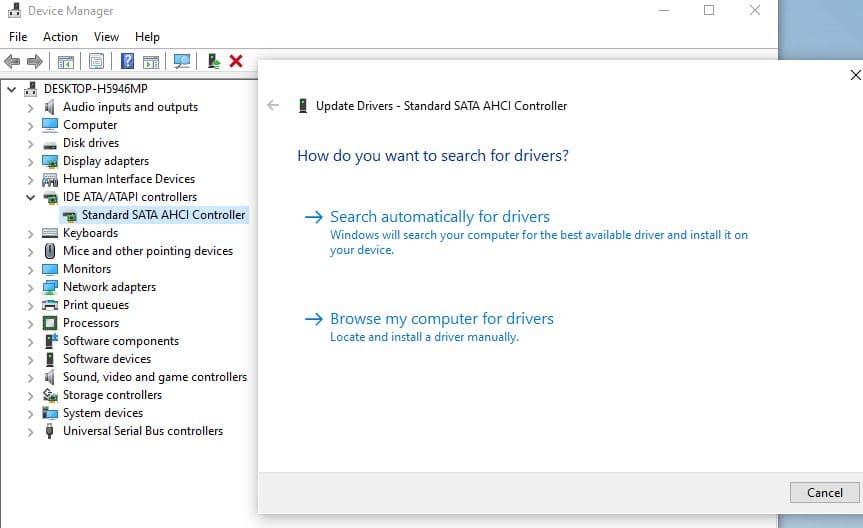Viewport: 863px width, 528px height.
Task: Select the Print queues printer icon
Action: (x=50, y=305)
